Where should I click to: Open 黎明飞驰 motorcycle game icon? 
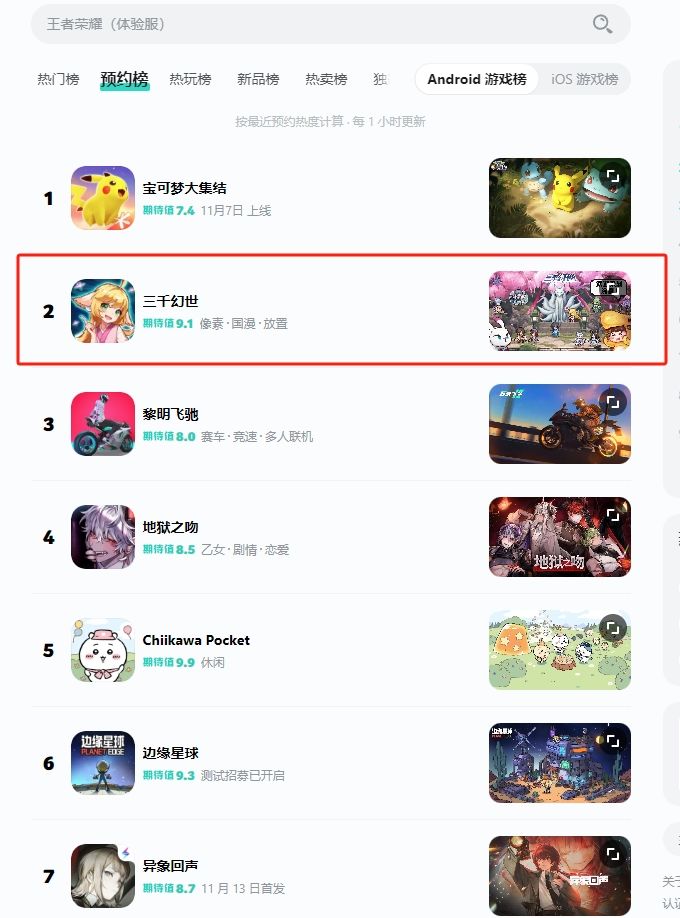103,424
